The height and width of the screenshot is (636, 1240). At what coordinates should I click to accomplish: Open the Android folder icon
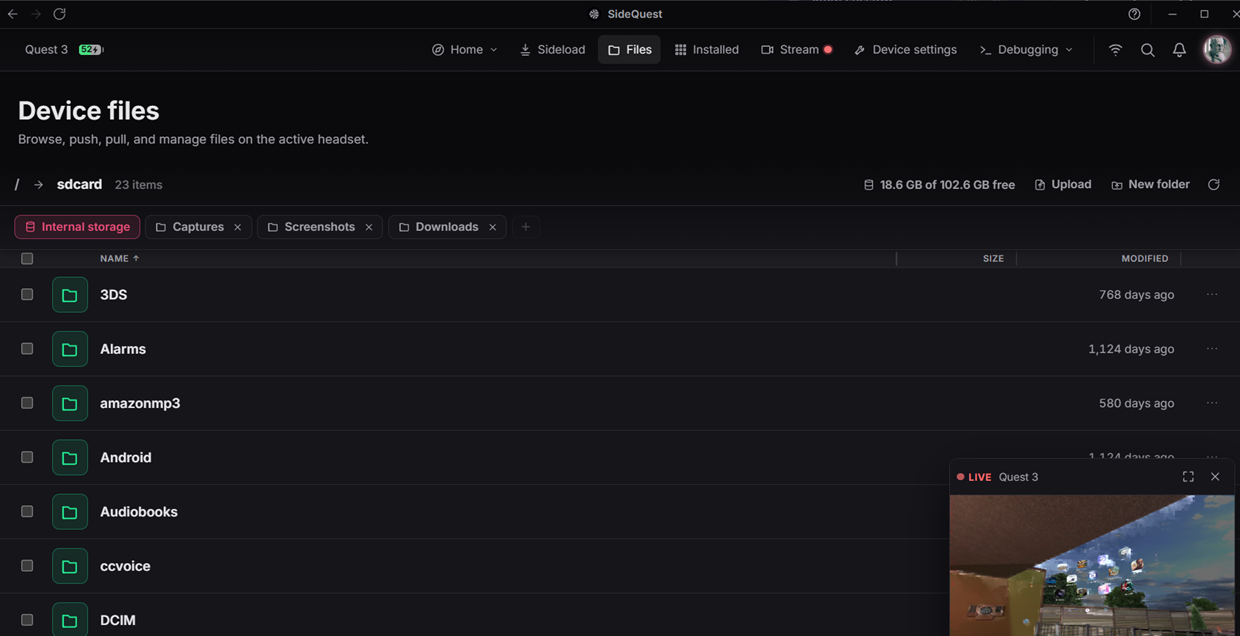click(70, 457)
